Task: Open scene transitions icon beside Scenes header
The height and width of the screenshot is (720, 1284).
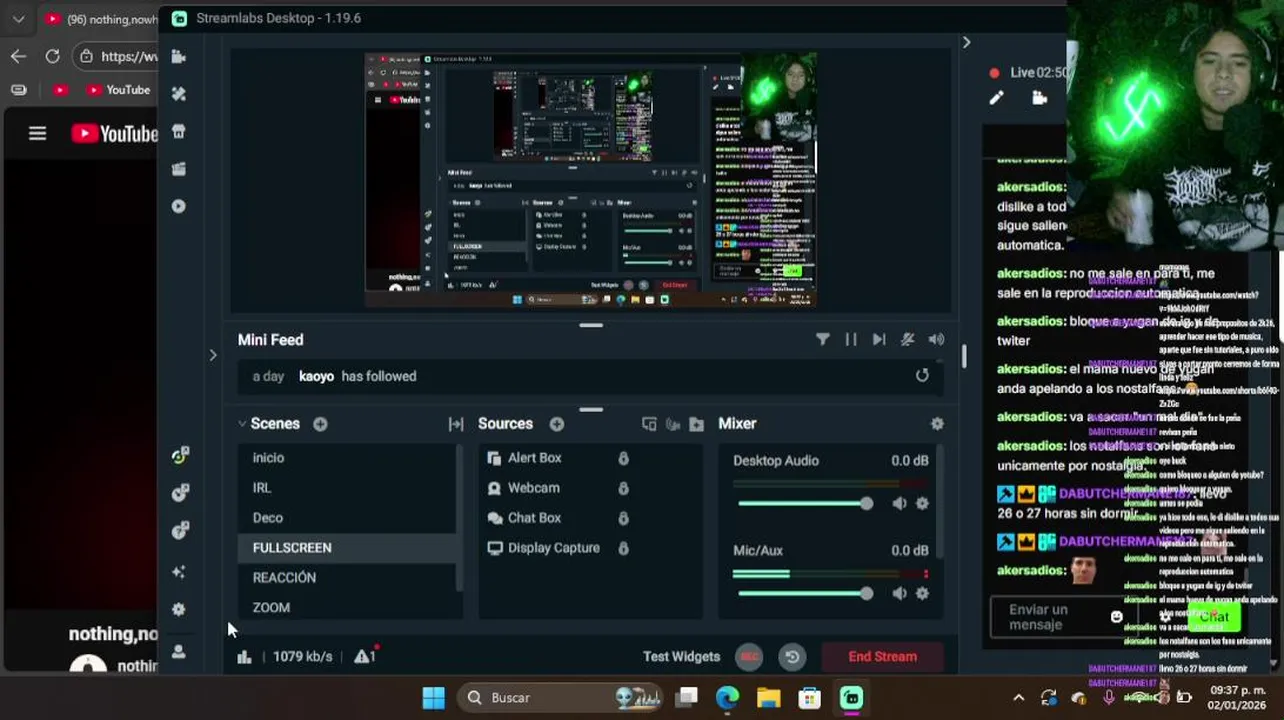Action: (x=456, y=424)
